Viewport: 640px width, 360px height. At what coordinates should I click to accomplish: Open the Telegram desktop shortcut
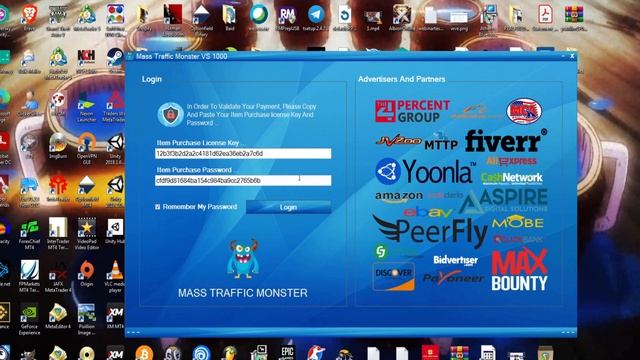point(316,17)
